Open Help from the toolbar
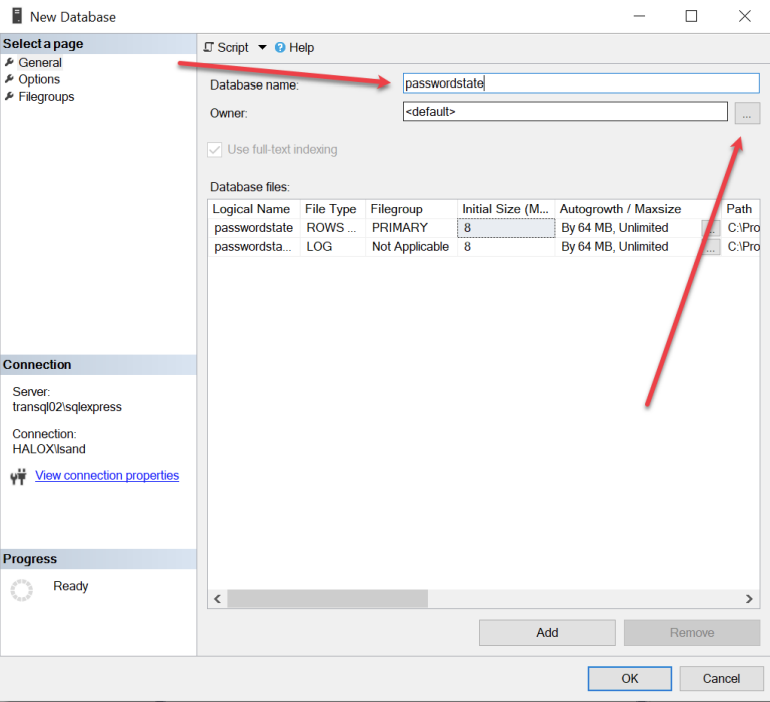Viewport: 770px width, 702px height. pos(294,48)
